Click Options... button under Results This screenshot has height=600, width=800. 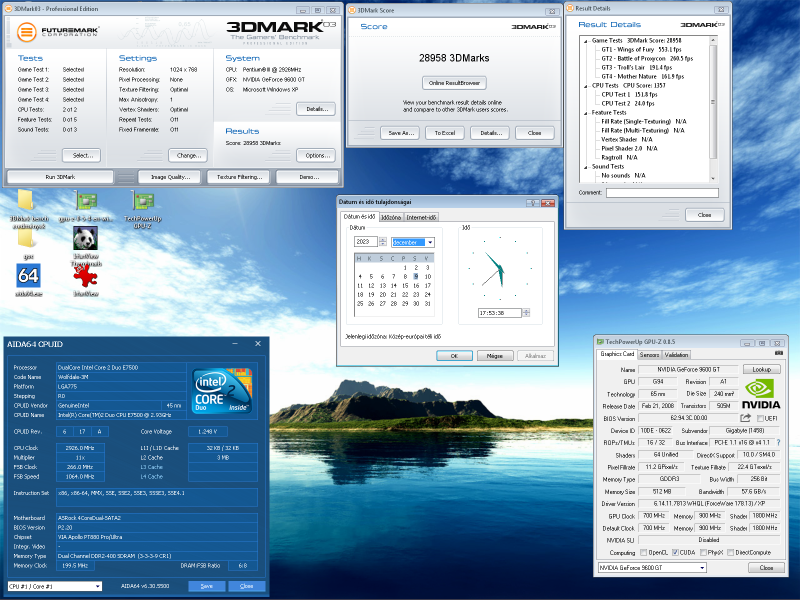tap(316, 156)
